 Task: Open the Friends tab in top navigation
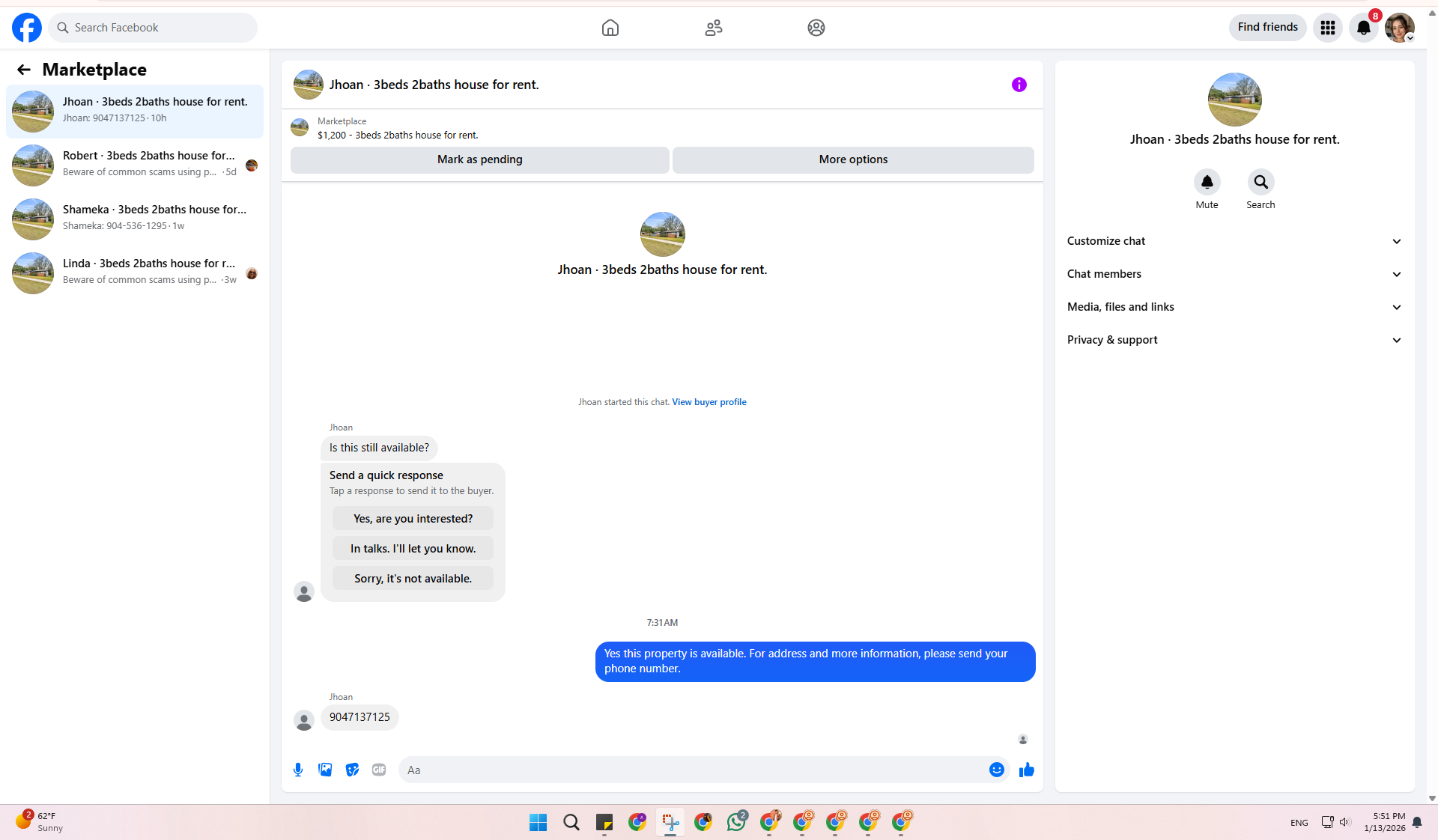[x=713, y=28]
